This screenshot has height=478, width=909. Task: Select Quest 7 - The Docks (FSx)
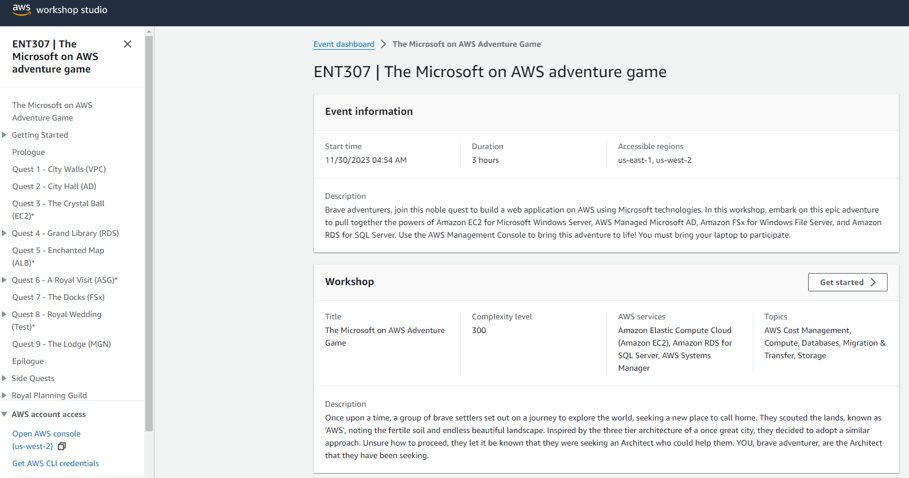59,297
